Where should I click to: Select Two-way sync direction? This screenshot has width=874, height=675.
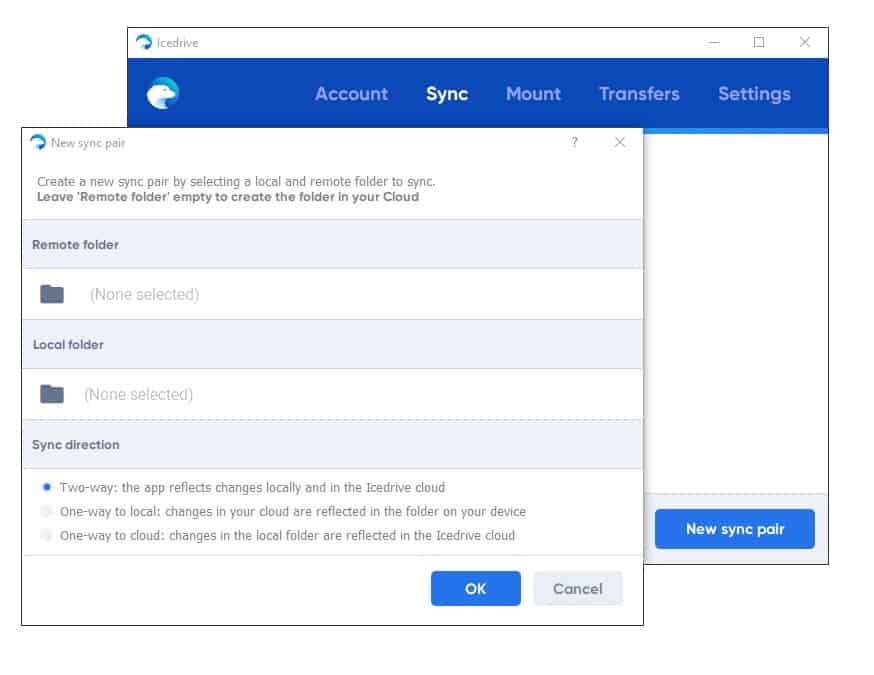pos(47,487)
